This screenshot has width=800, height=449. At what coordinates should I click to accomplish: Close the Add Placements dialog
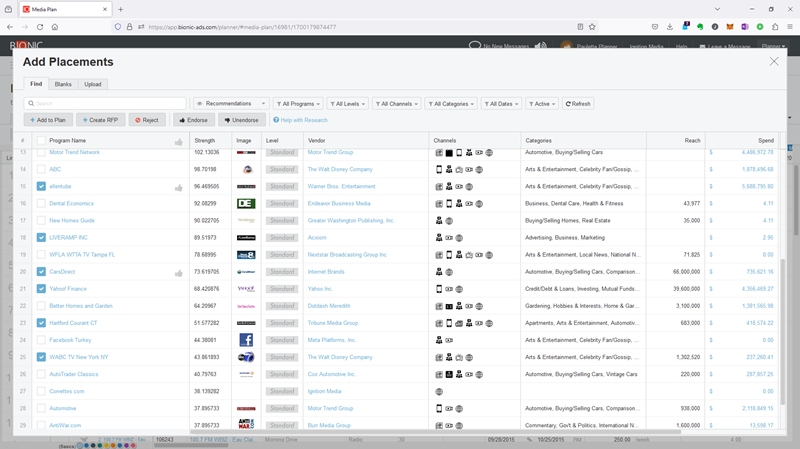pyautogui.click(x=774, y=61)
